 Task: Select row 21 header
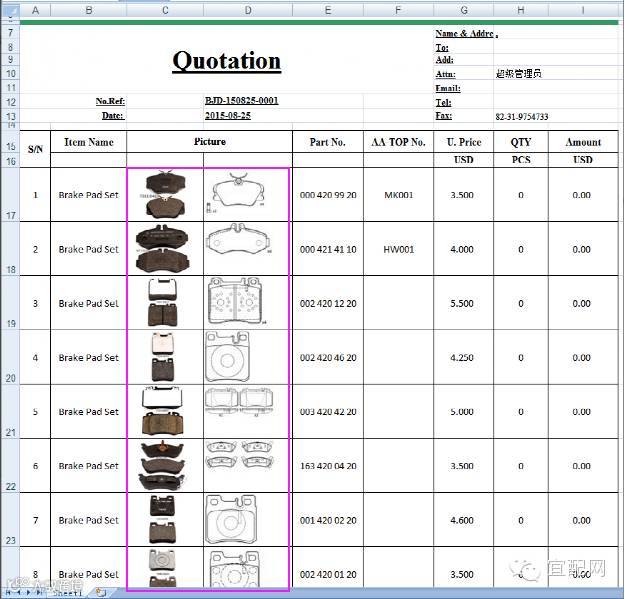coord(10,411)
